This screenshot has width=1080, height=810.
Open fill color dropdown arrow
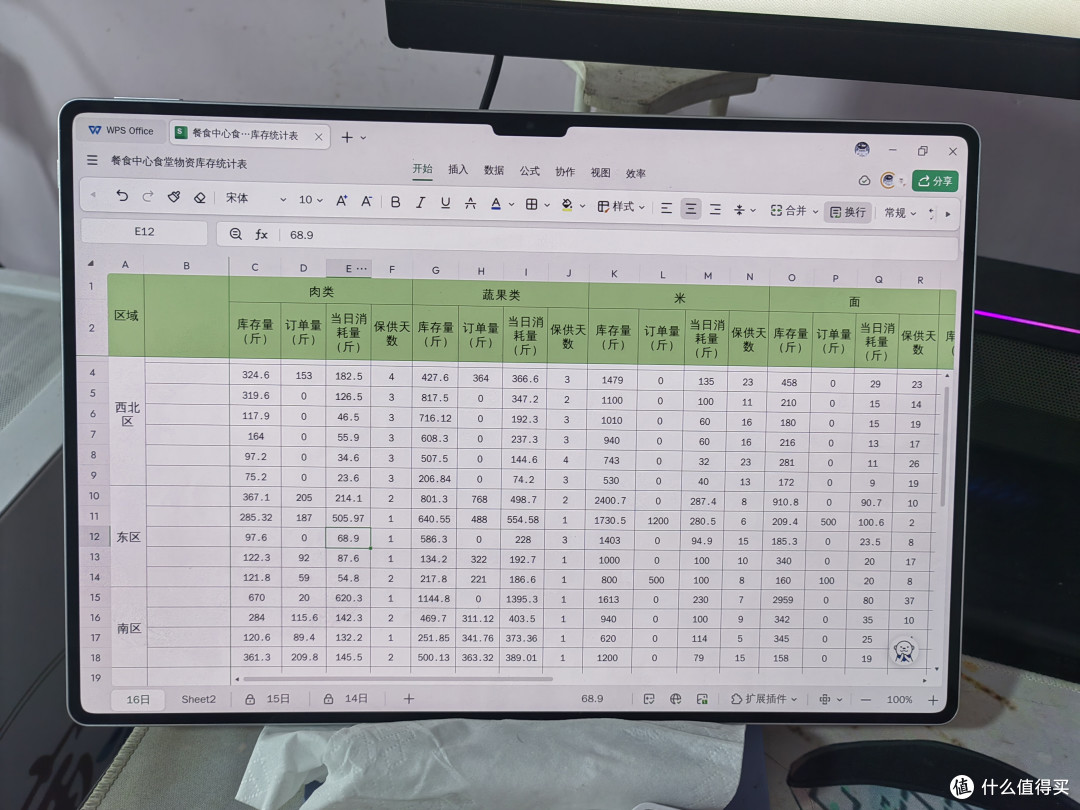point(582,206)
